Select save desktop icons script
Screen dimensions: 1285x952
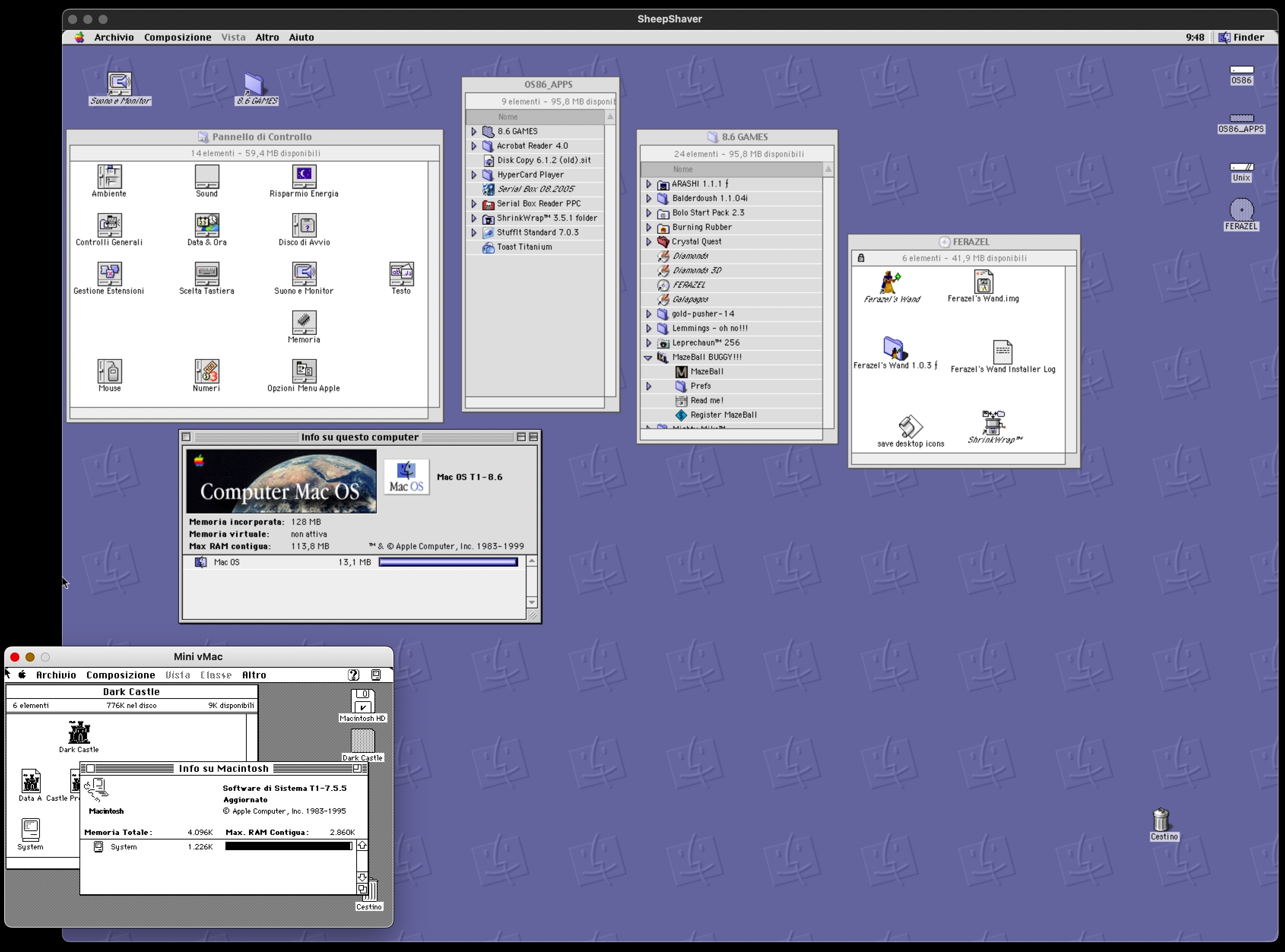[x=910, y=427]
